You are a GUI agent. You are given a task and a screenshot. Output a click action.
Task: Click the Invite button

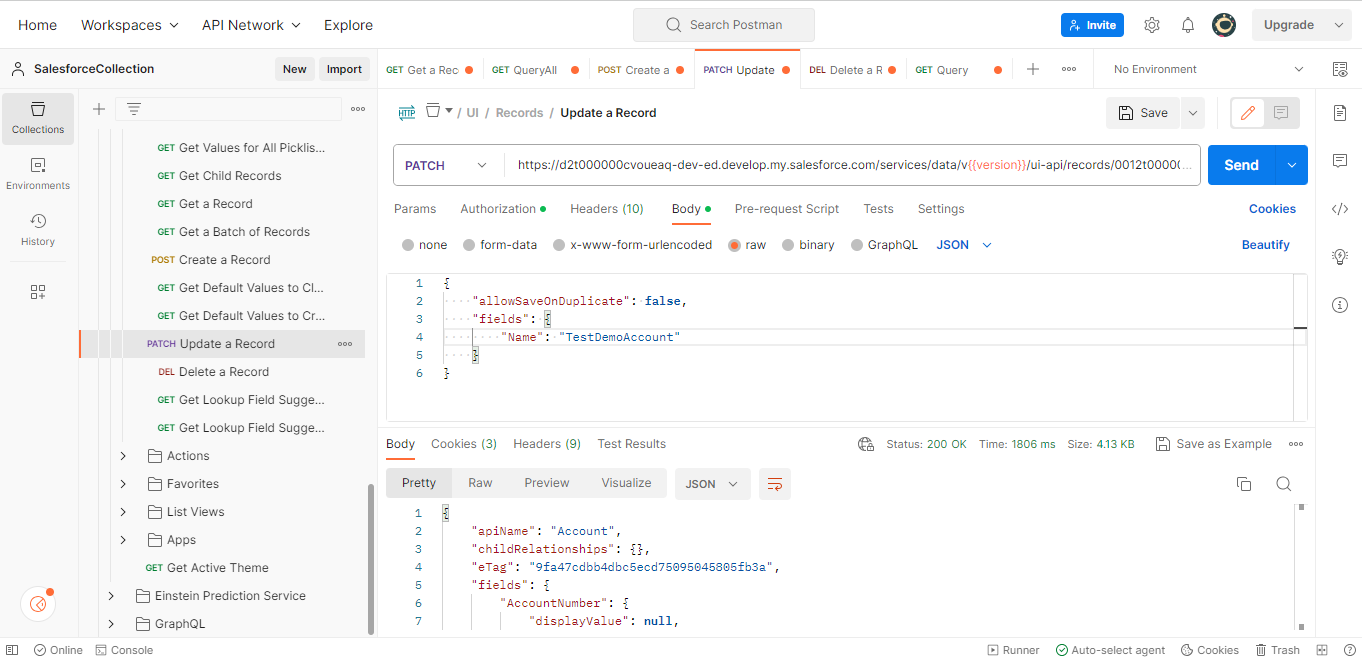[x=1092, y=25]
